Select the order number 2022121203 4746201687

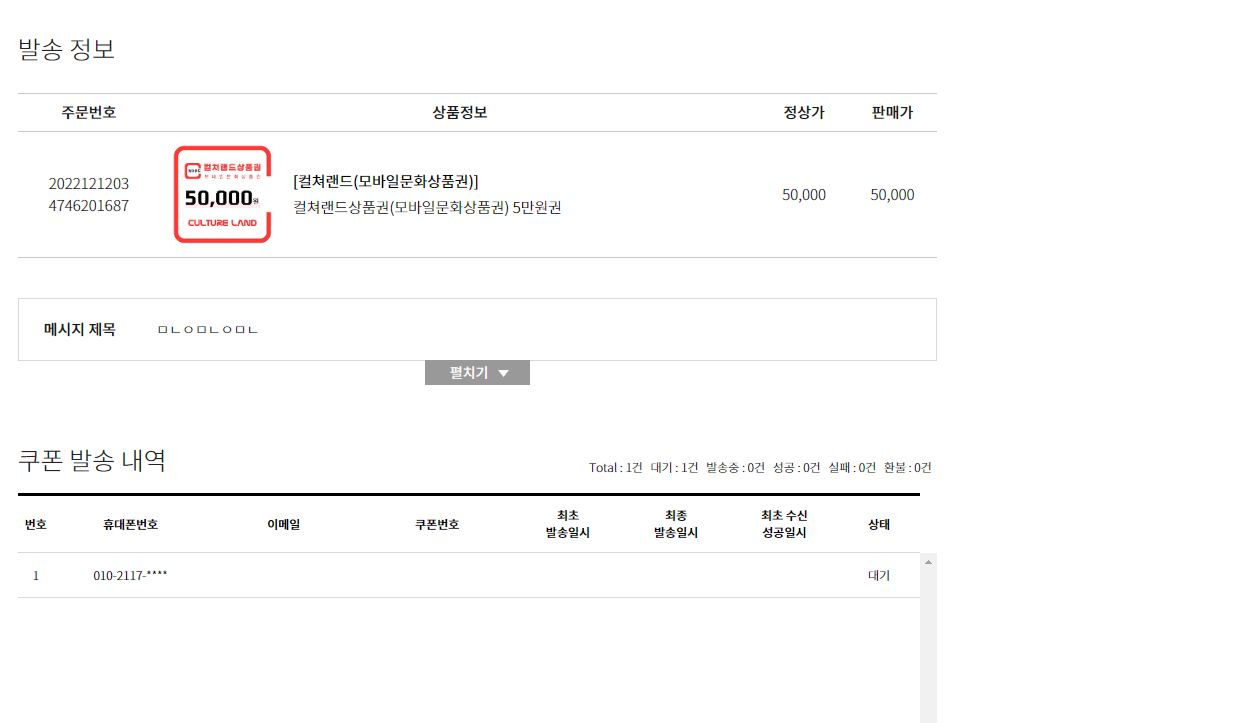click(x=89, y=195)
